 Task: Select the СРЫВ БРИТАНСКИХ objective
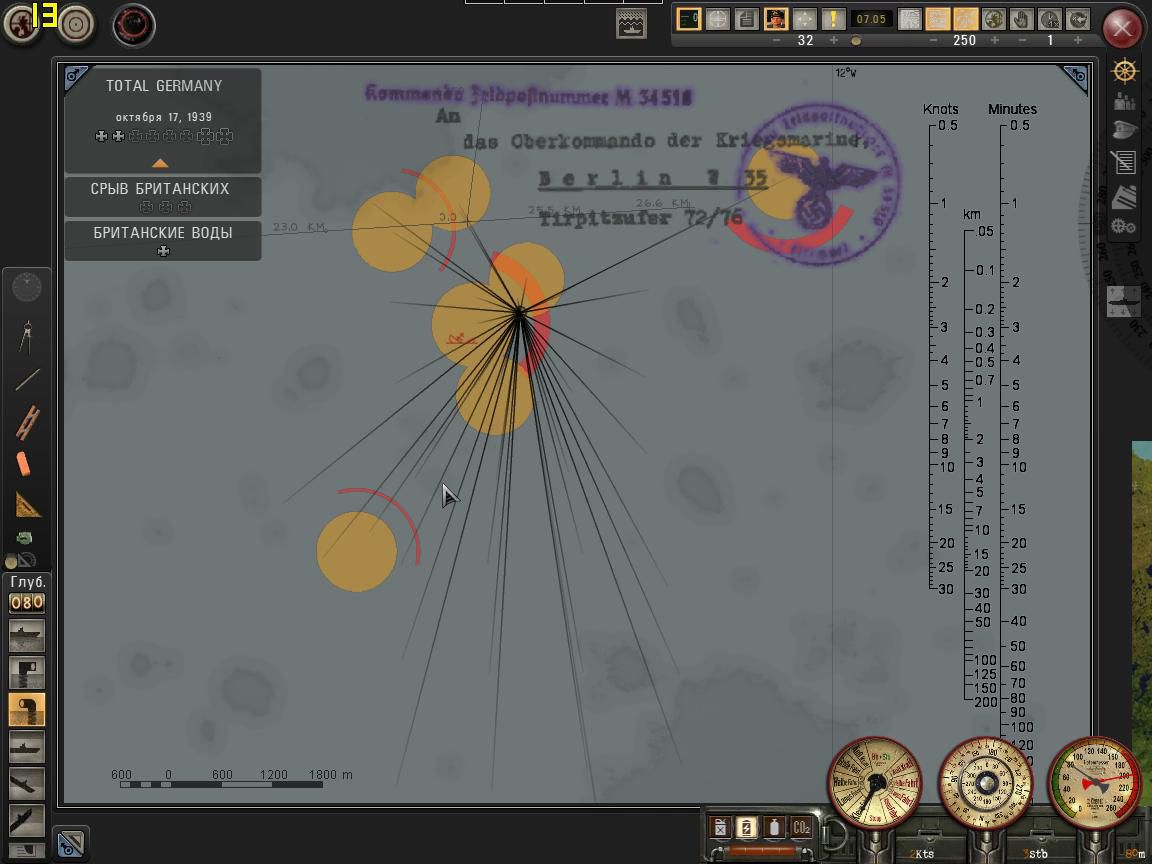click(x=163, y=196)
